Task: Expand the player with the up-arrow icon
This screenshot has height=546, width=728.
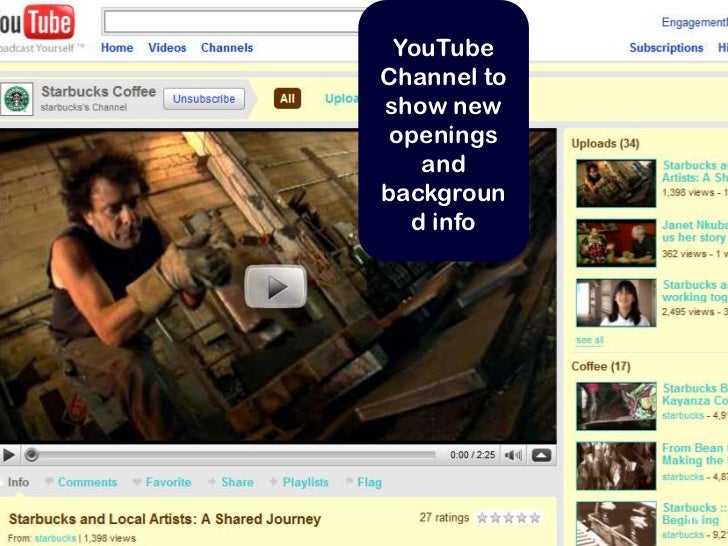Action: click(541, 455)
